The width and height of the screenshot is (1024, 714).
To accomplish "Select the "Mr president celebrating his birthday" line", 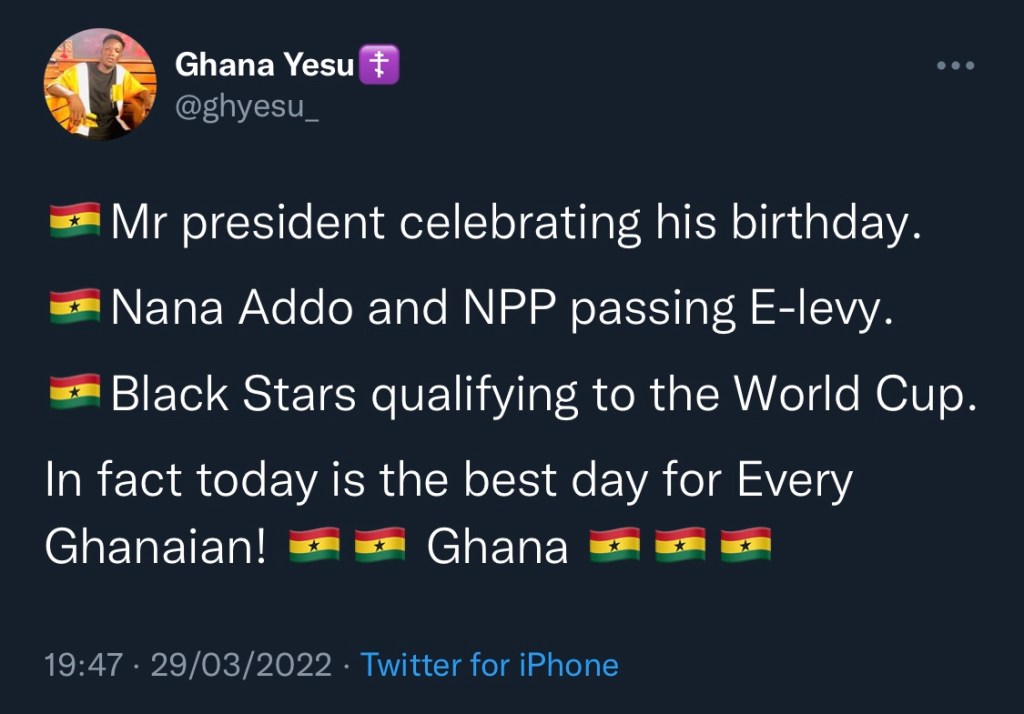I will [514, 222].
